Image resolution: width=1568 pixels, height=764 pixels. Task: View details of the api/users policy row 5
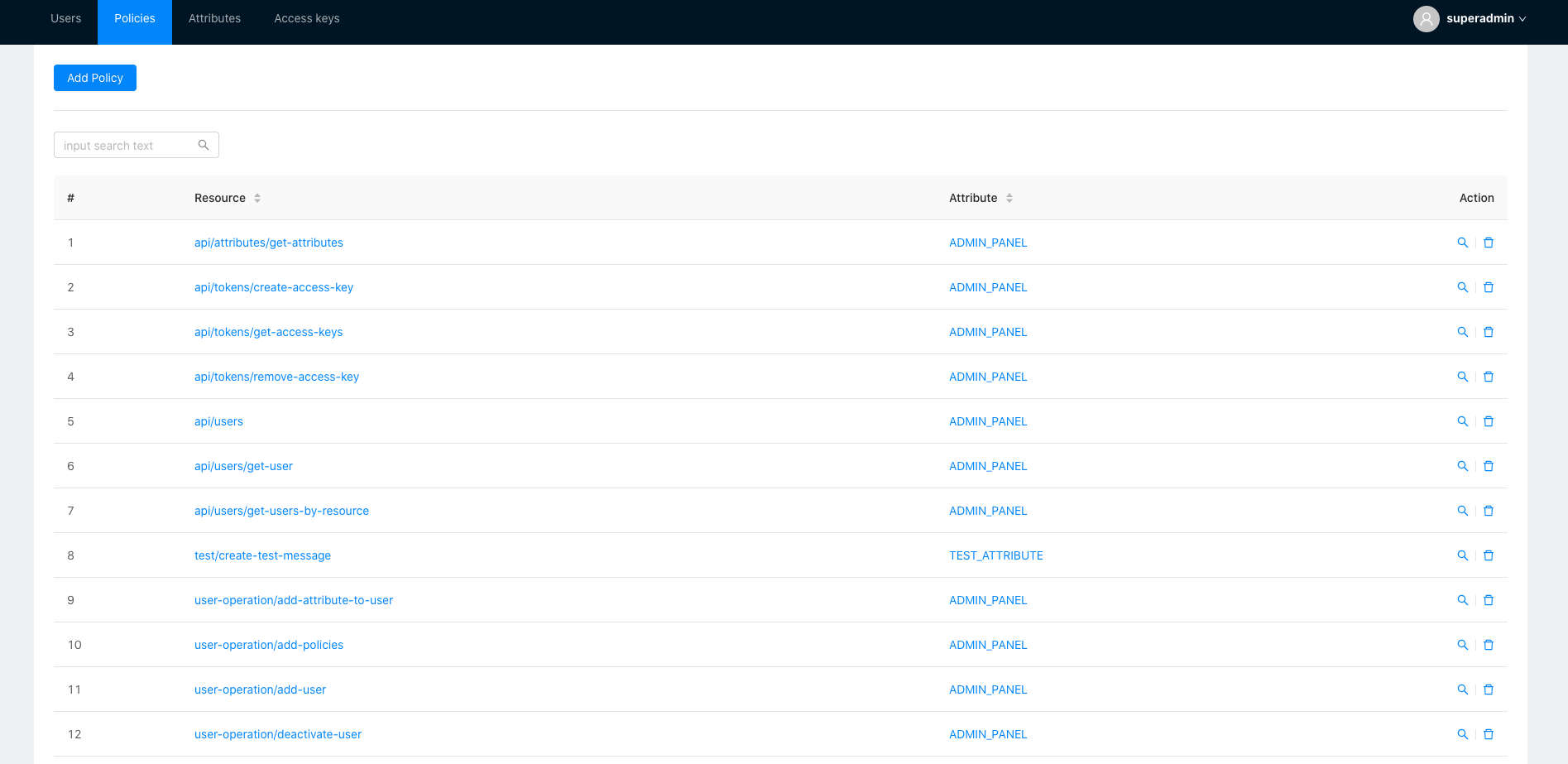(1463, 421)
